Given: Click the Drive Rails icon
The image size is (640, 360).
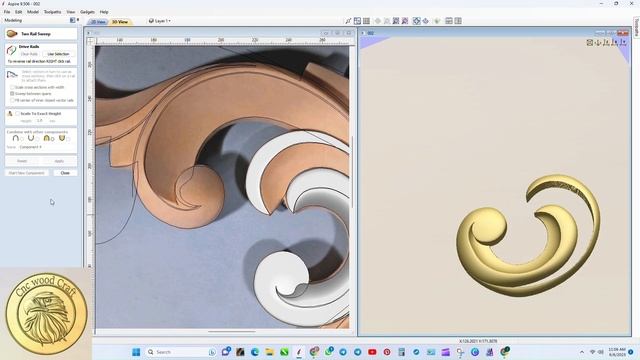Looking at the screenshot, I should (11, 50).
